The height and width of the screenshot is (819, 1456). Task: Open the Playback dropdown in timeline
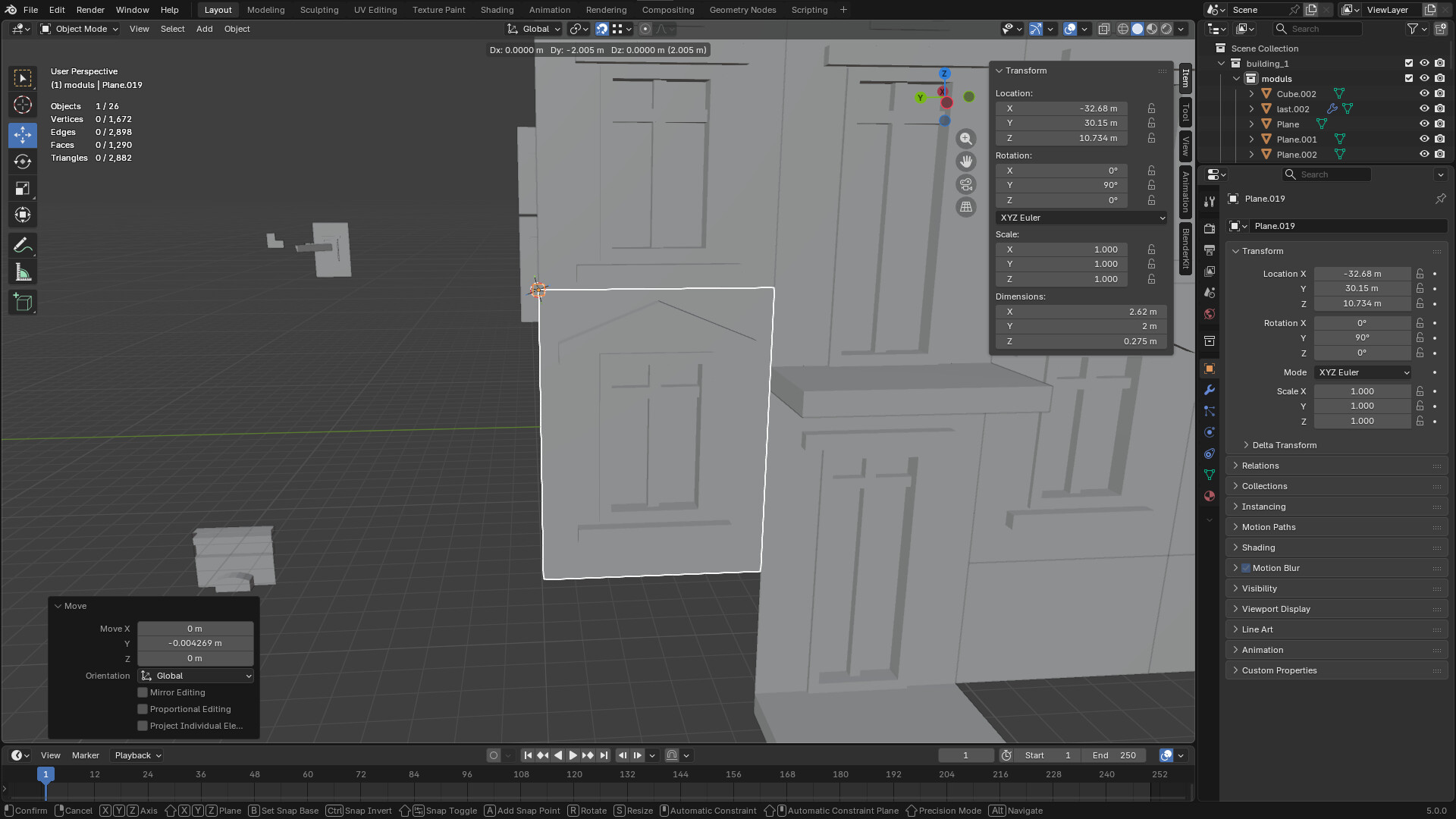138,755
